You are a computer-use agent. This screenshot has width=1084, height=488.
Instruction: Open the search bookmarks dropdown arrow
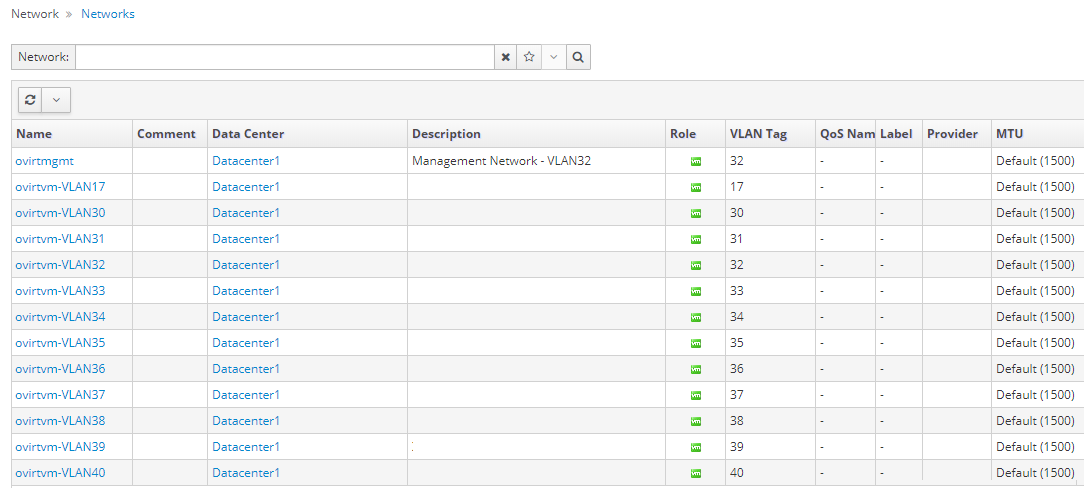(554, 57)
